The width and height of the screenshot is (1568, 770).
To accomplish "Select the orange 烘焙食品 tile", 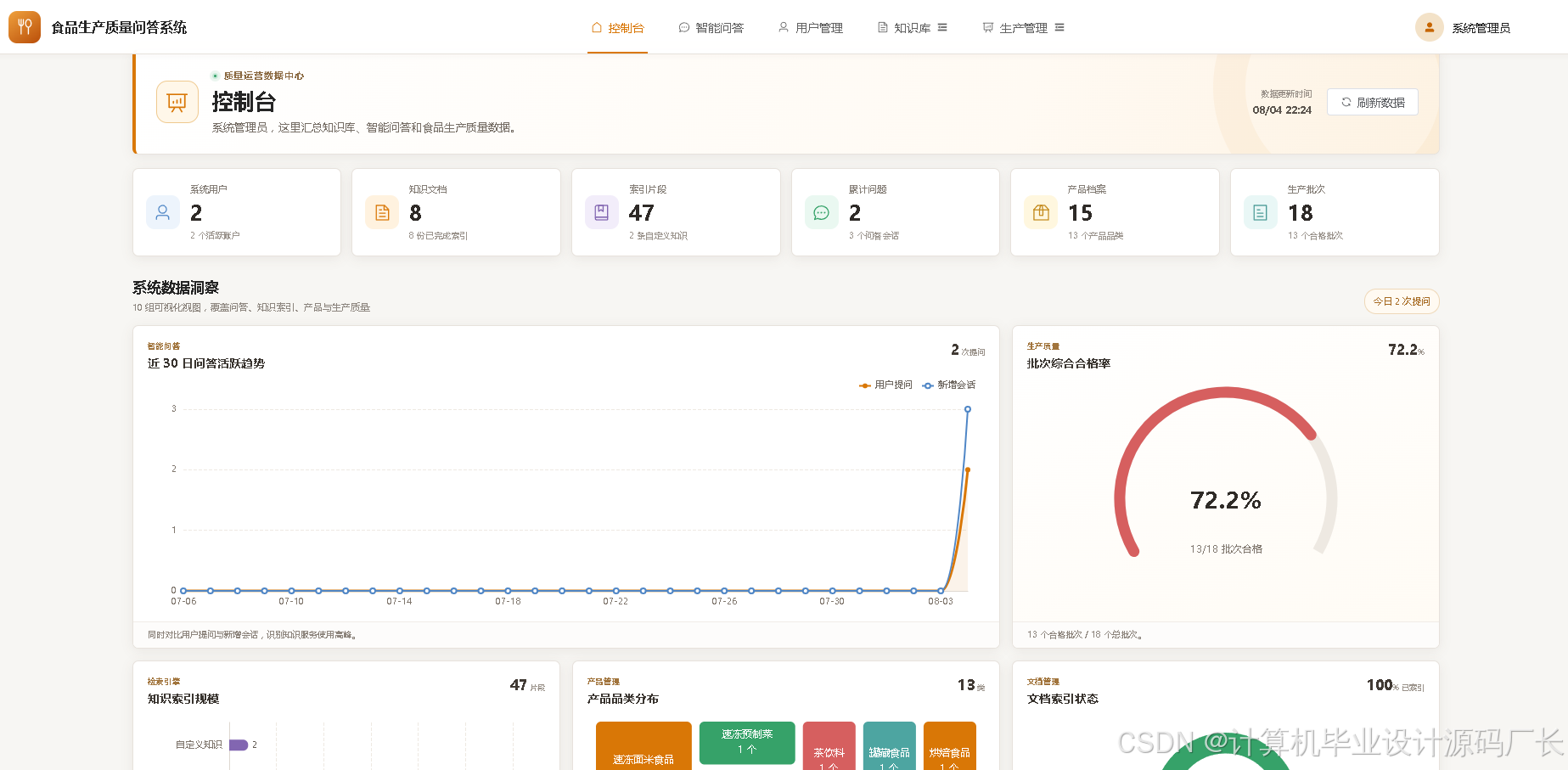I will [950, 746].
